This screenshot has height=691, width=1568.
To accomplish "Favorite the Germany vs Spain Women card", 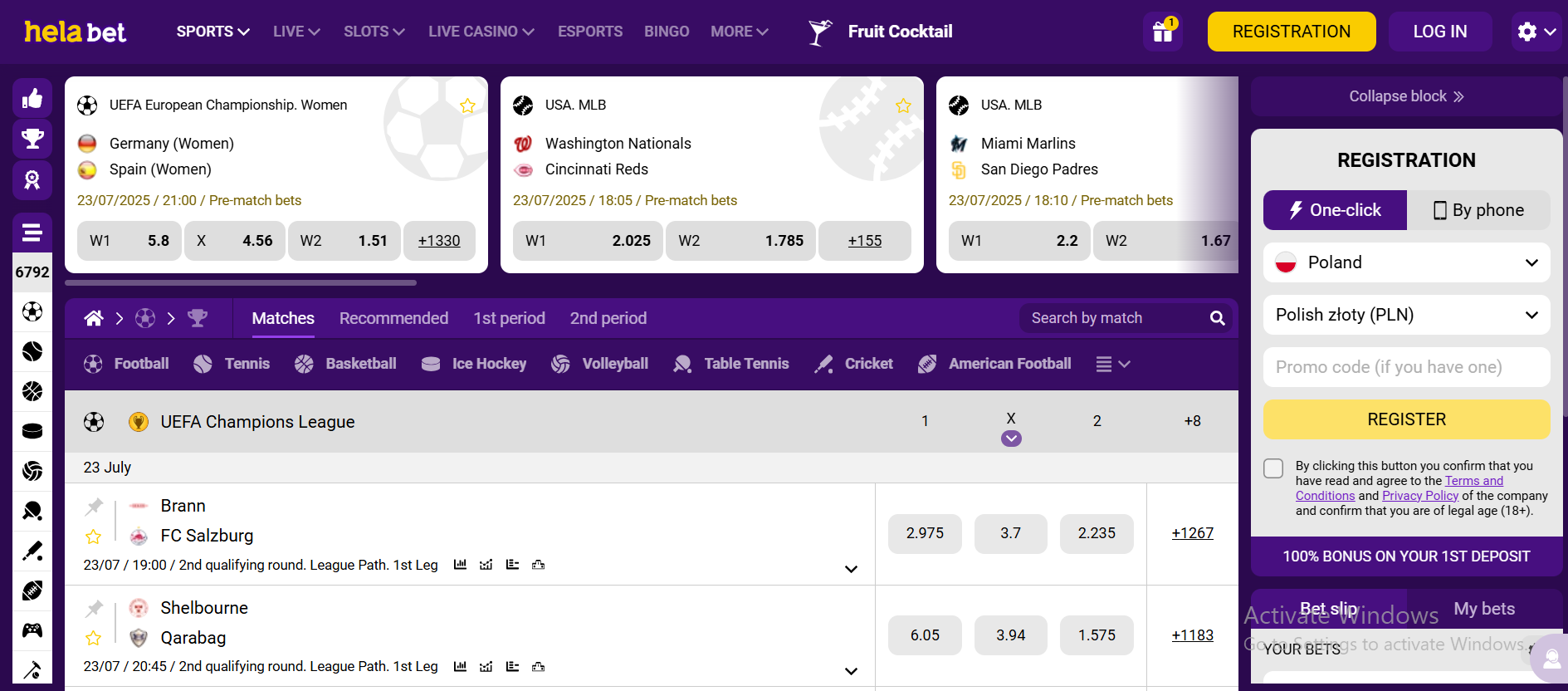I will (x=467, y=105).
